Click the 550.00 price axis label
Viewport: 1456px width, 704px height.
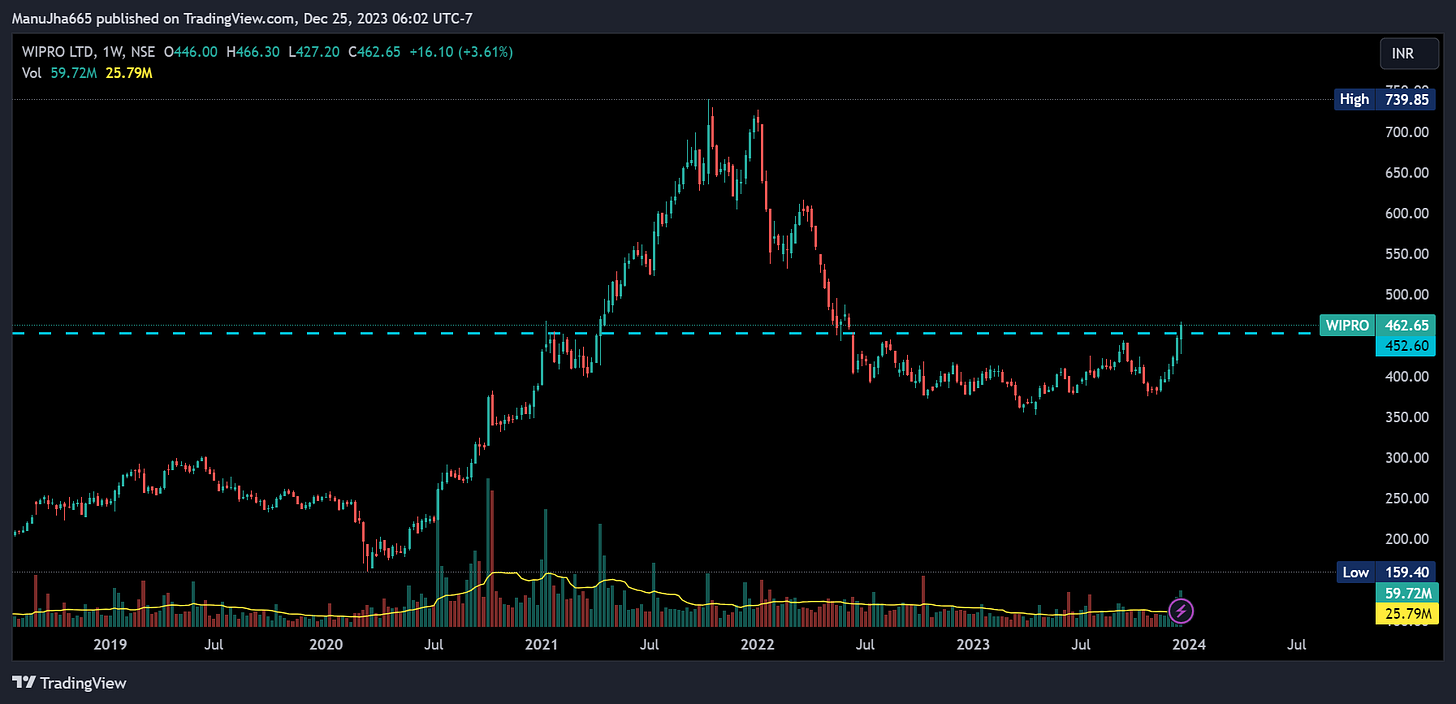pos(1405,254)
